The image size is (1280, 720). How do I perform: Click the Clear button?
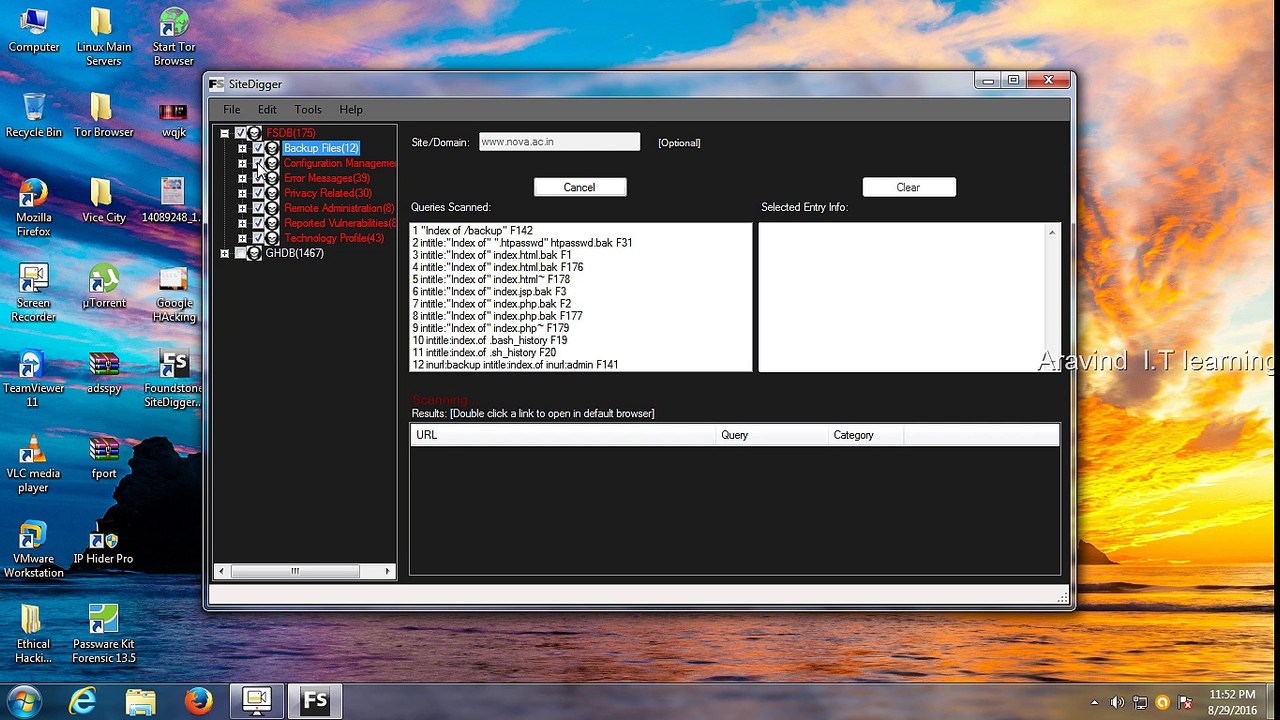pyautogui.click(x=909, y=187)
